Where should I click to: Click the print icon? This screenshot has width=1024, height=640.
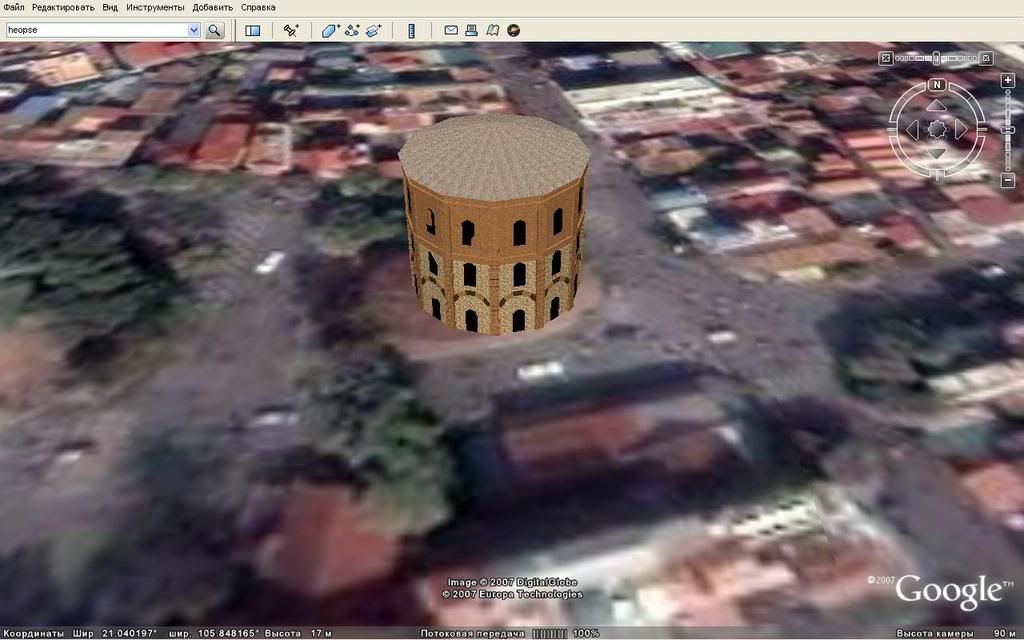[471, 30]
